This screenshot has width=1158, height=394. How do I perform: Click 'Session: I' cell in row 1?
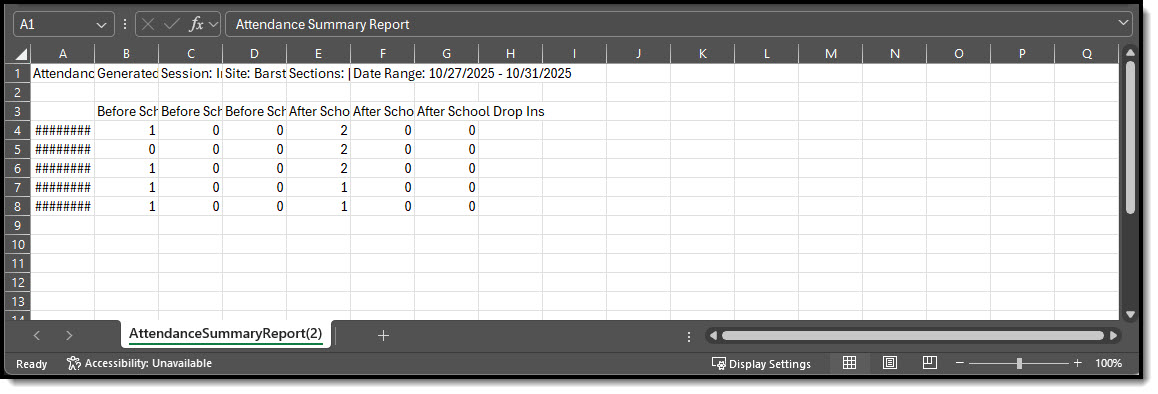191,73
